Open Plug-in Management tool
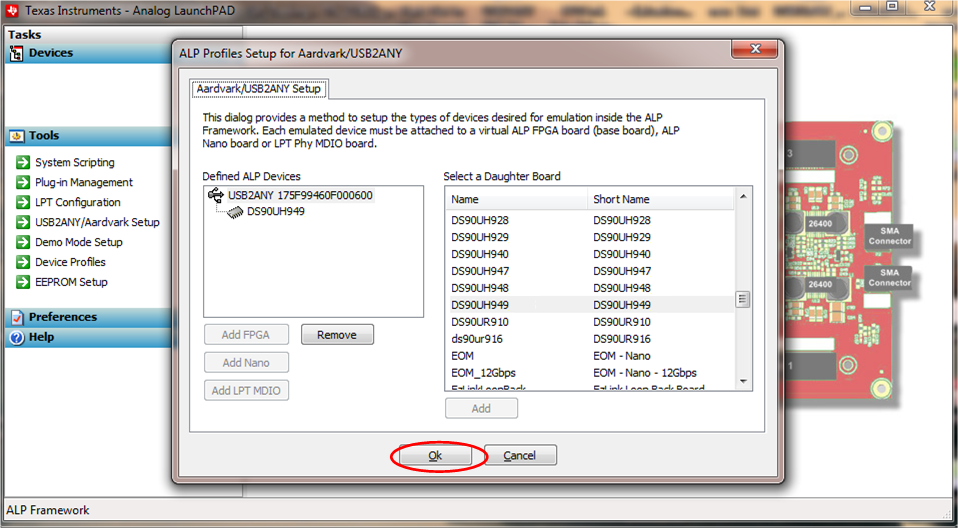 point(84,182)
